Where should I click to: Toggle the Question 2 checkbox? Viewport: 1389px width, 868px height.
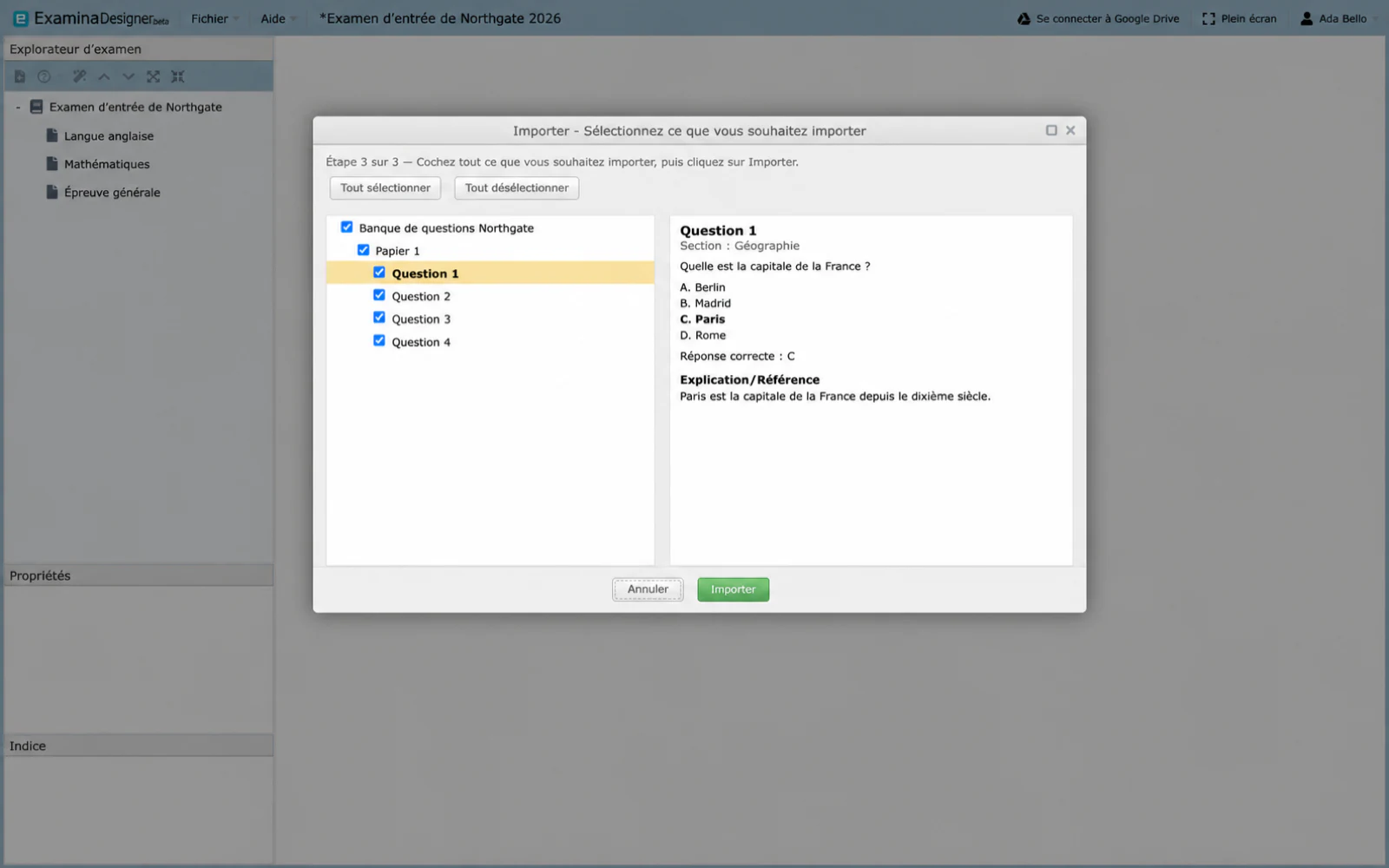(x=379, y=295)
